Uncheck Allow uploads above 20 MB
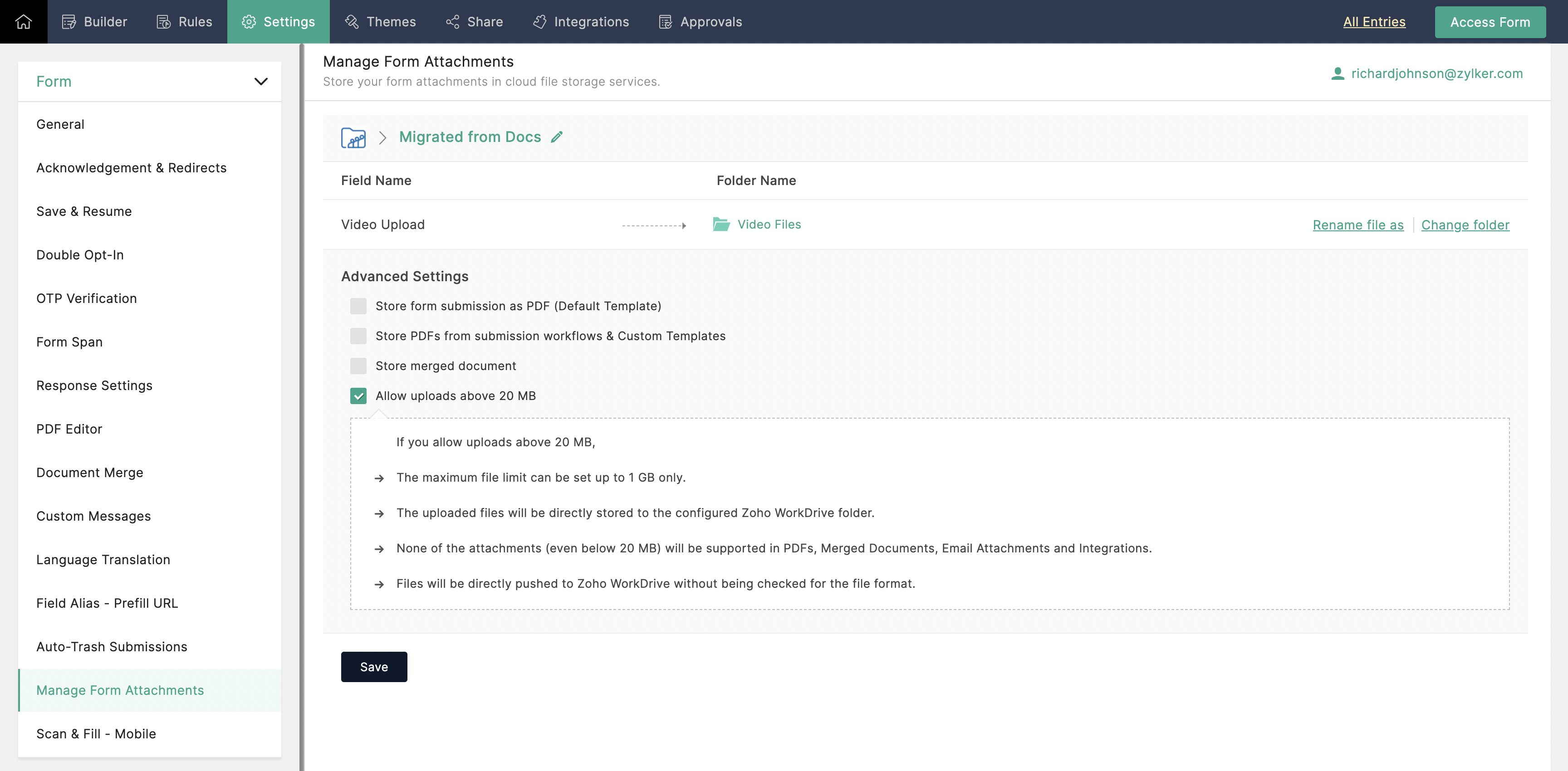The image size is (1568, 771). pos(358,396)
